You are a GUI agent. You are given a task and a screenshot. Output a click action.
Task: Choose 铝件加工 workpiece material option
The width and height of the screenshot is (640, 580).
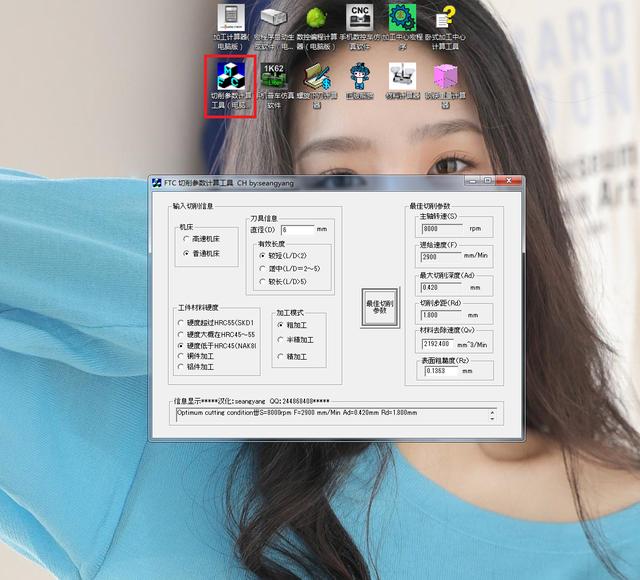click(x=180, y=368)
